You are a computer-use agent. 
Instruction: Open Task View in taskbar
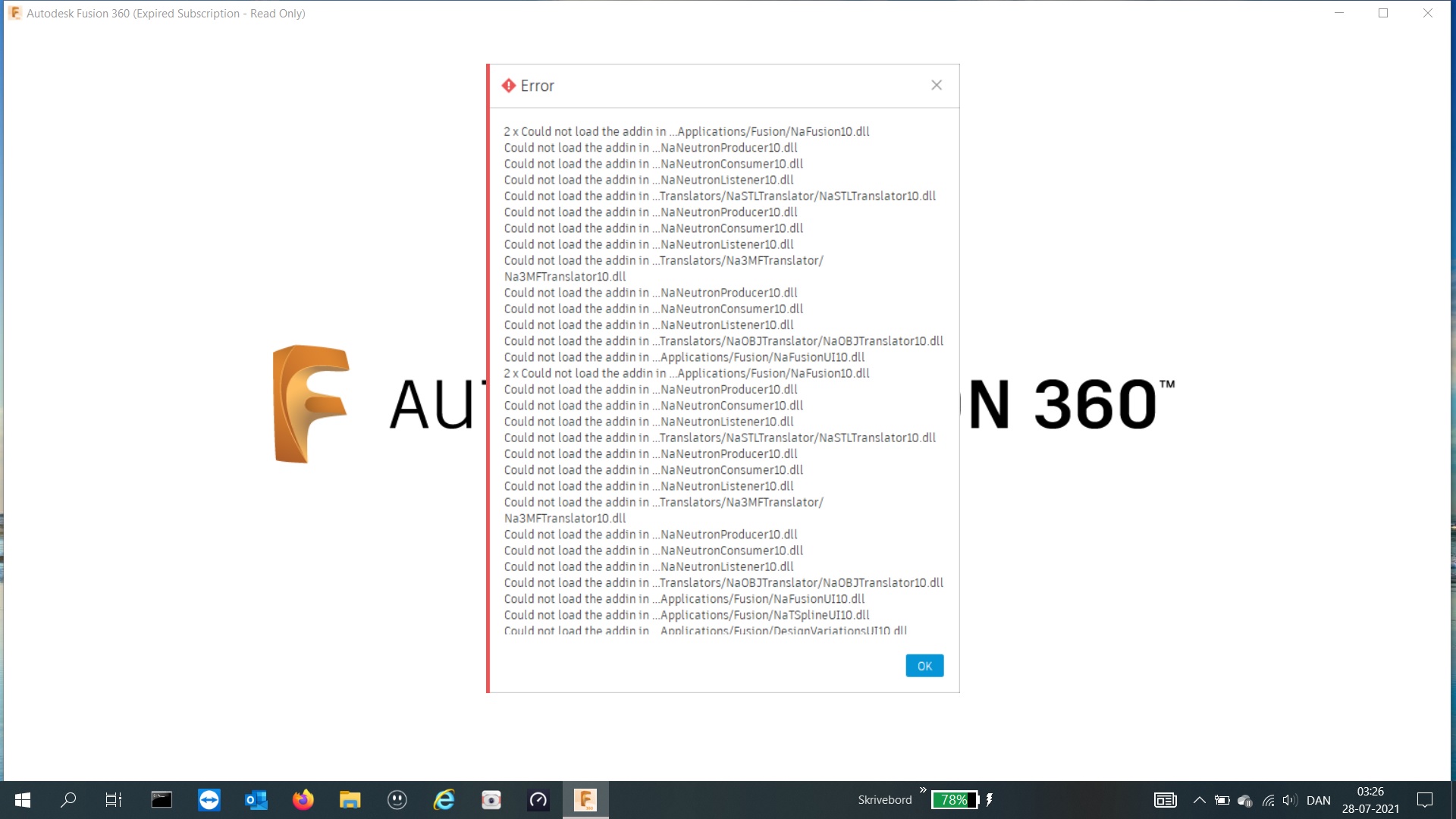coord(114,800)
